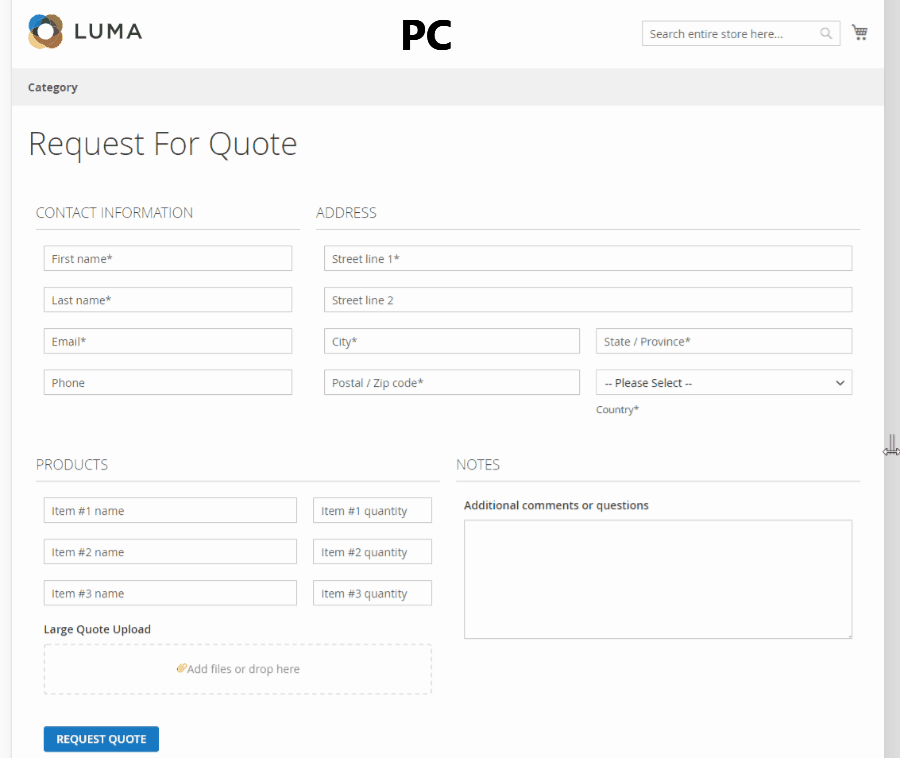
Task: Select the Street line 1 field
Action: 587,258
